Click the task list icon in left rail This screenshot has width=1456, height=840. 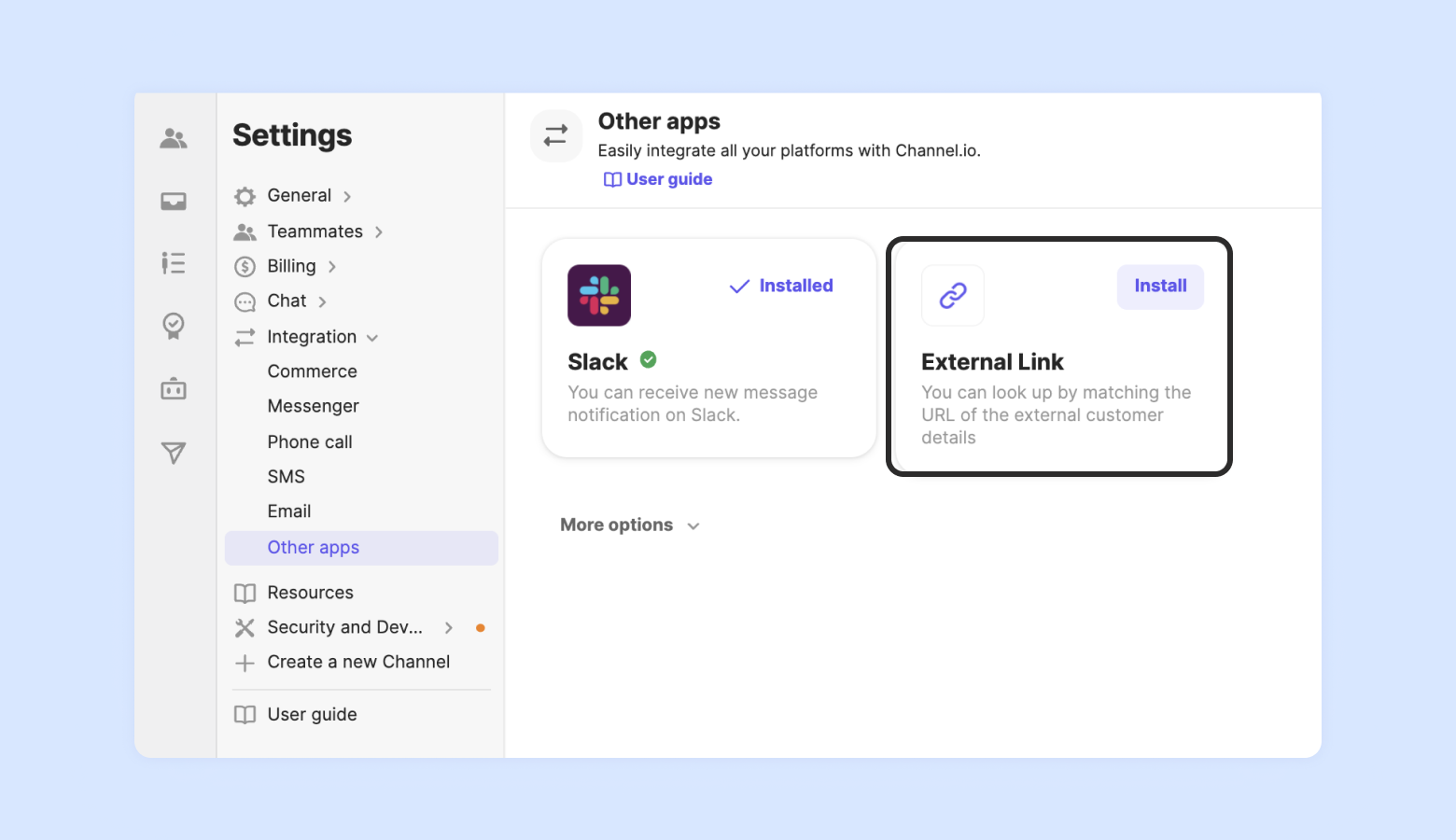tap(174, 263)
